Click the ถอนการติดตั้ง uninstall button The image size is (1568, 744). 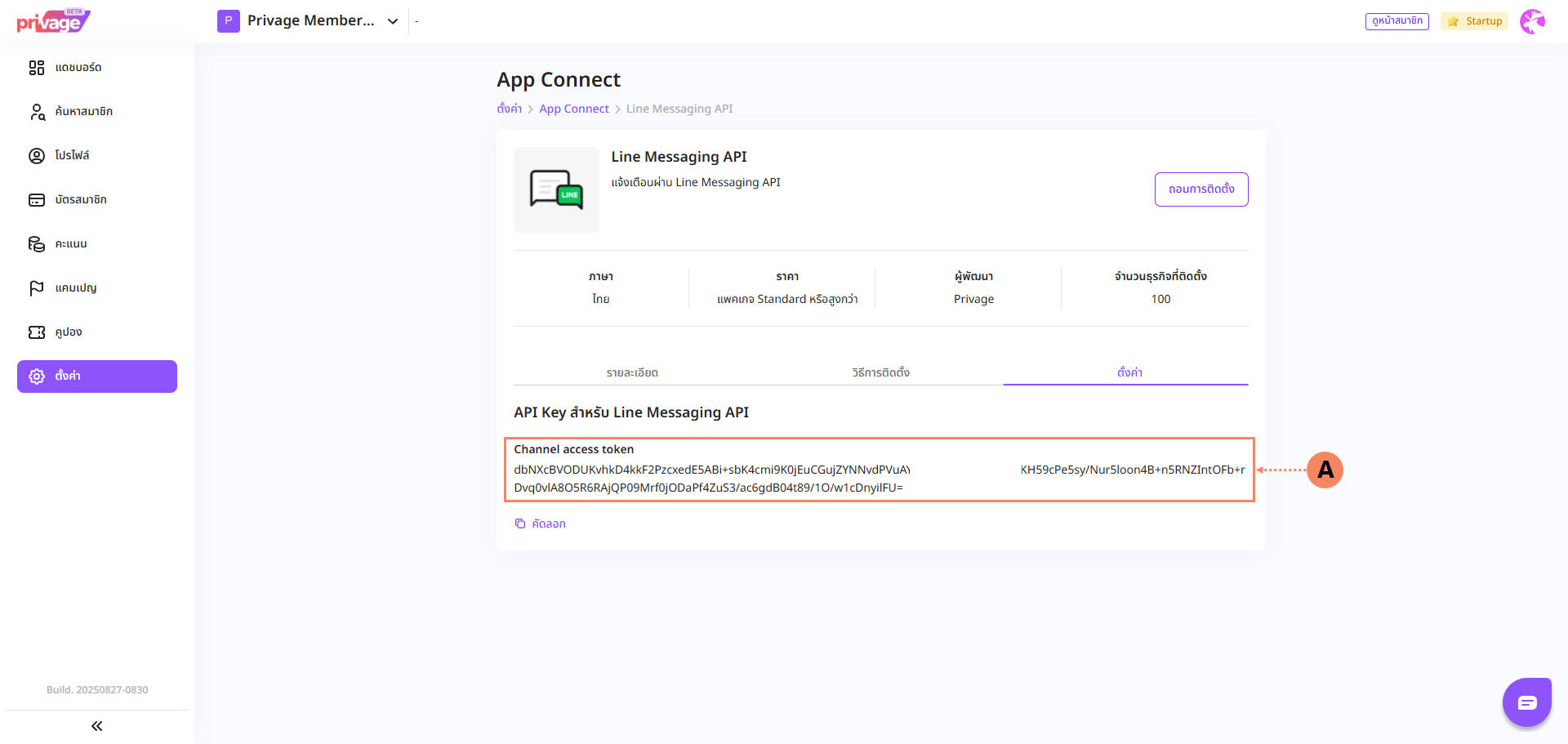1200,189
